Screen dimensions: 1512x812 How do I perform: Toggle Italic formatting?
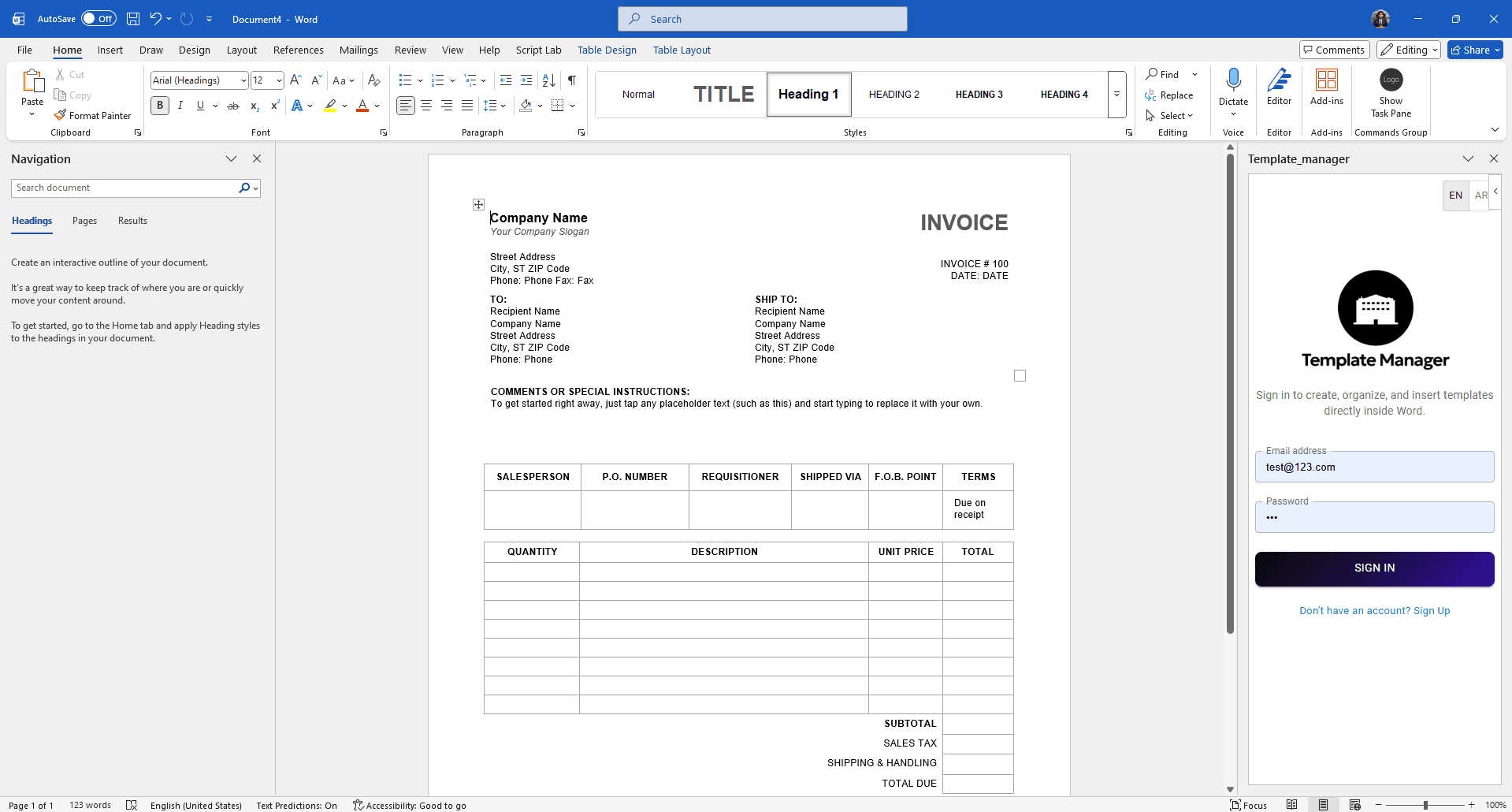click(x=180, y=106)
